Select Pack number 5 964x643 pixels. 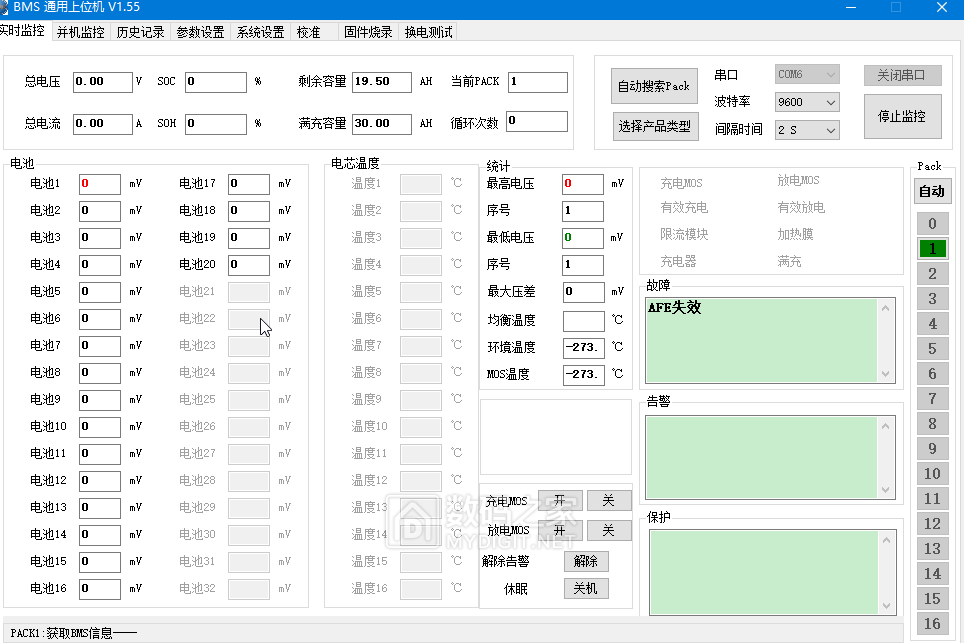click(x=932, y=349)
